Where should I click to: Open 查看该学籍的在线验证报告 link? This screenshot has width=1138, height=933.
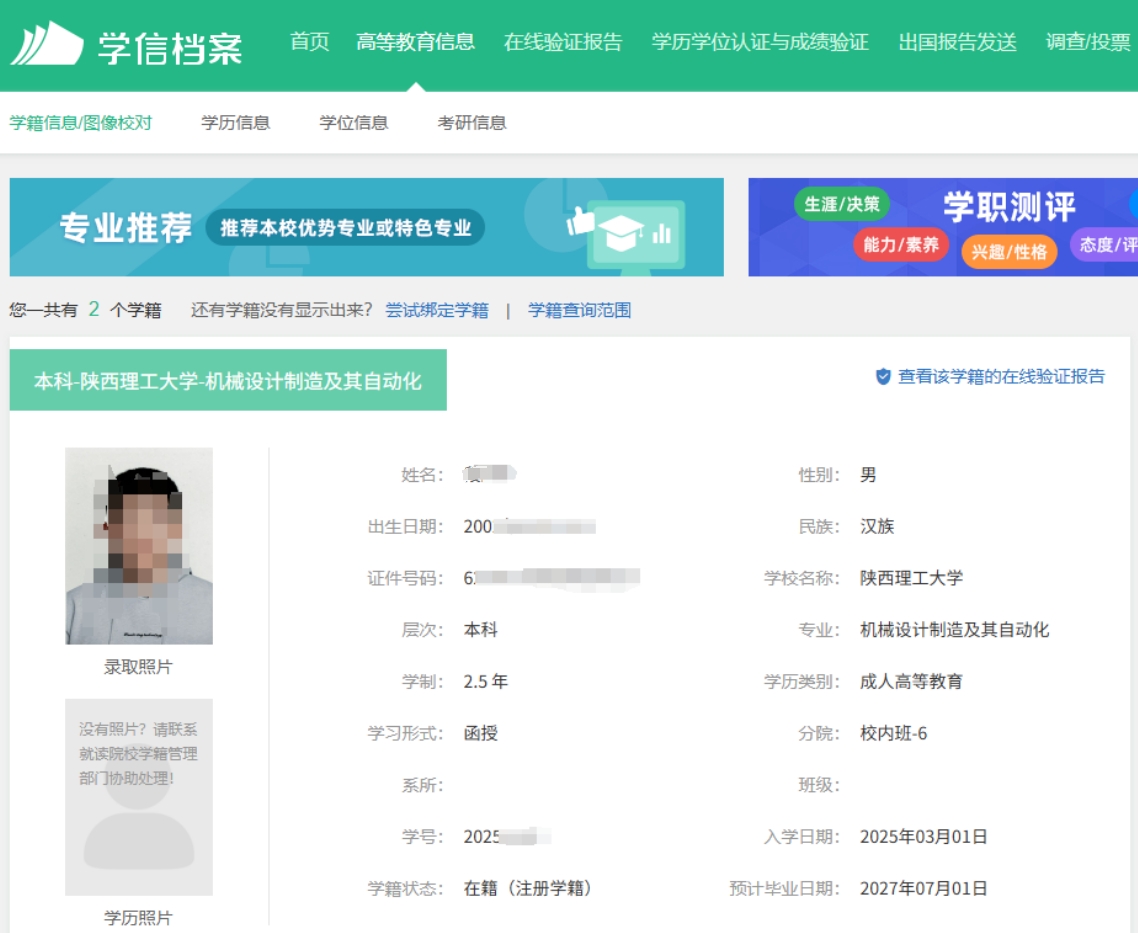pos(1002,377)
